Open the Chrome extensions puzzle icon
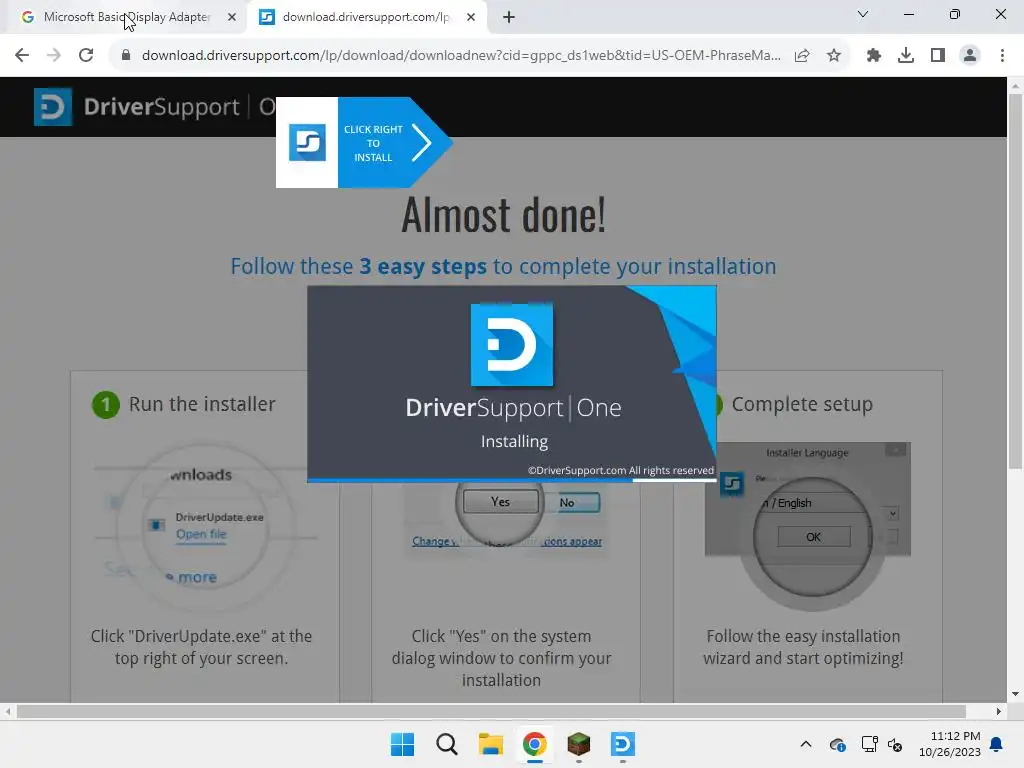 pos(874,56)
